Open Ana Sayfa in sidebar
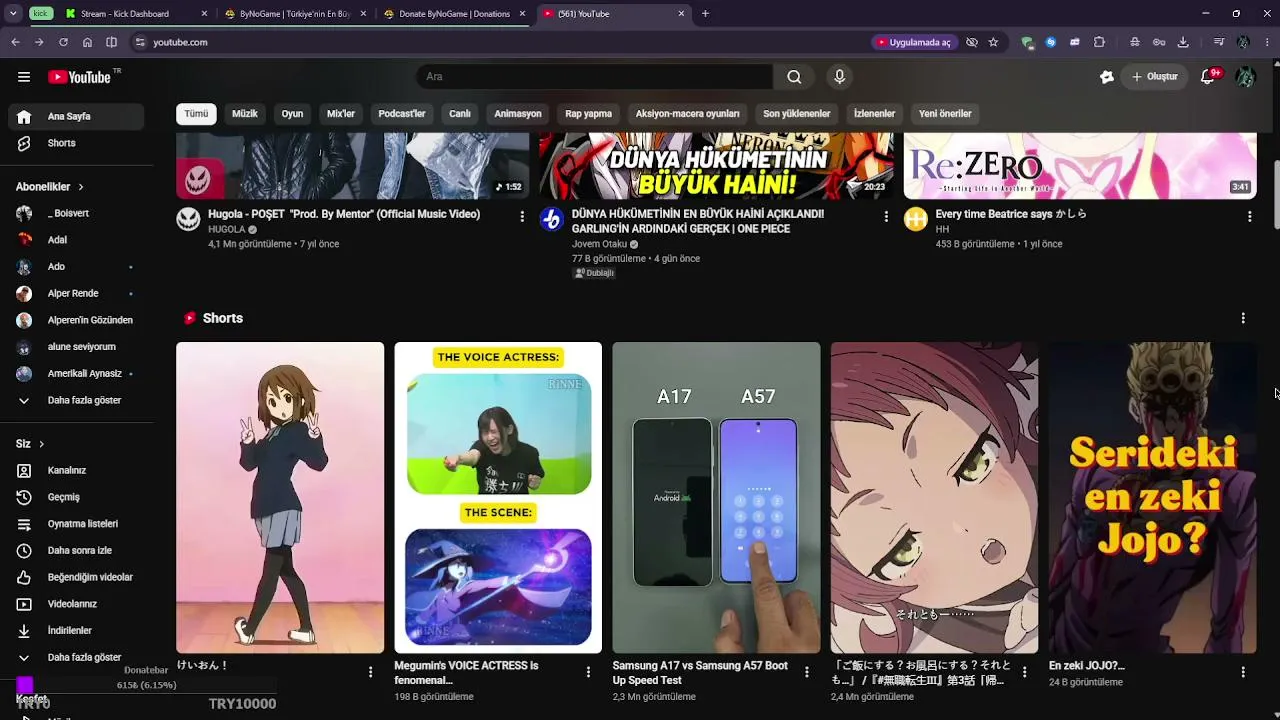The height and width of the screenshot is (720, 1280). pyautogui.click(x=76, y=117)
